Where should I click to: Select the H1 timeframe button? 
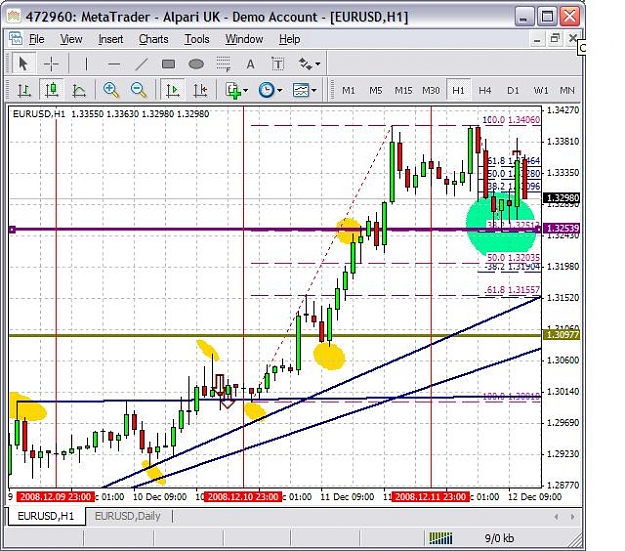click(x=458, y=91)
